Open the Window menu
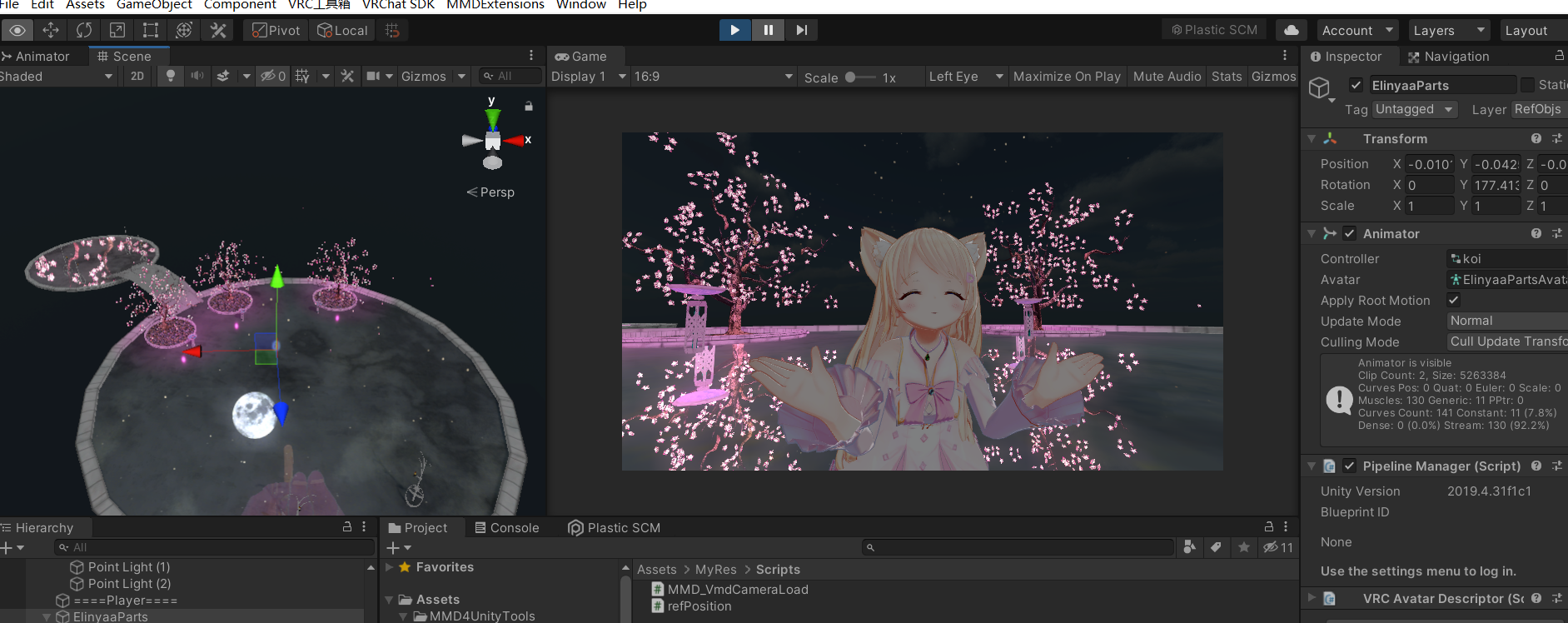This screenshot has width=1568, height=623. pos(580,5)
